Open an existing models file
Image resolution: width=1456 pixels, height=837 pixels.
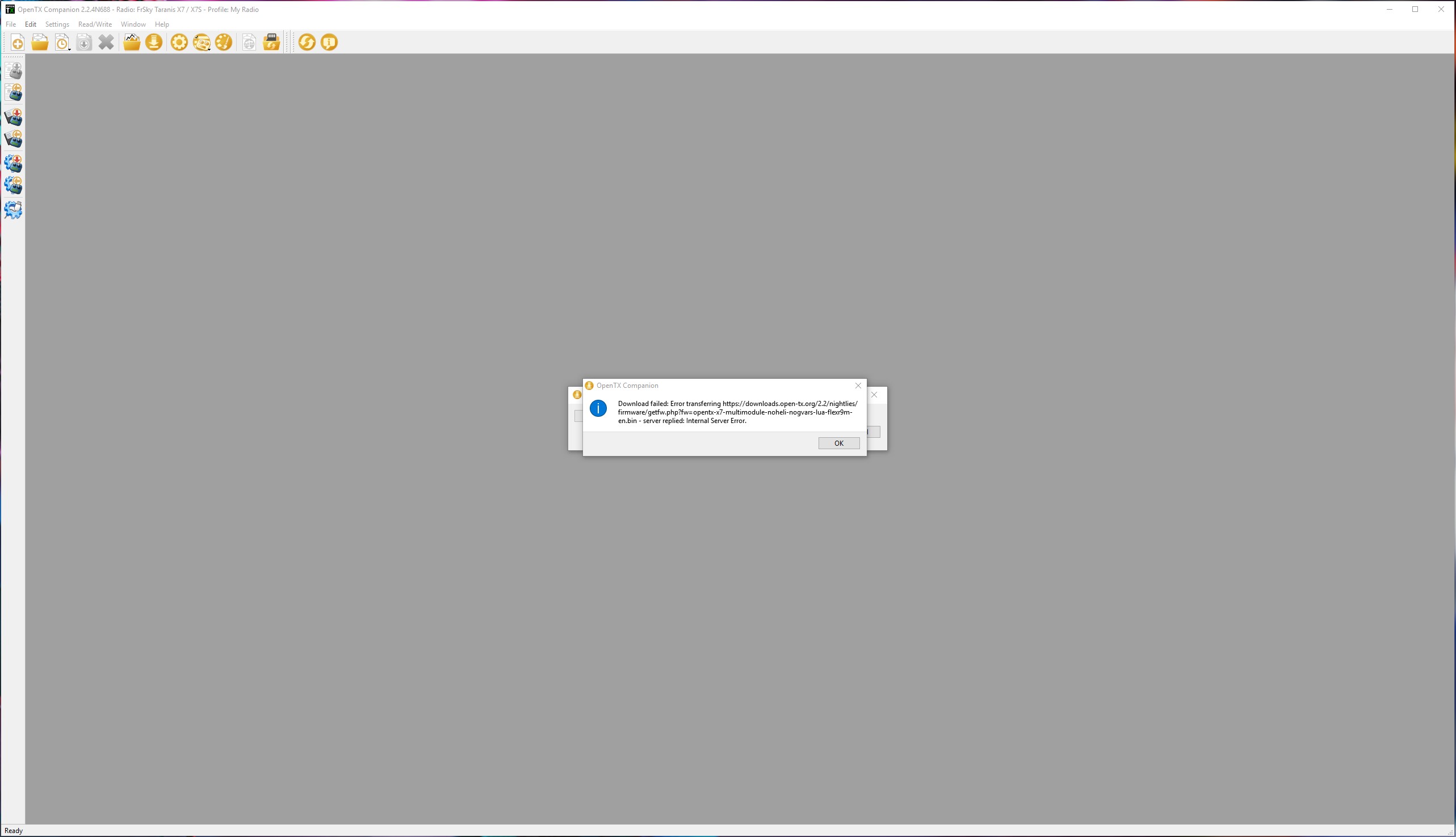(39, 42)
